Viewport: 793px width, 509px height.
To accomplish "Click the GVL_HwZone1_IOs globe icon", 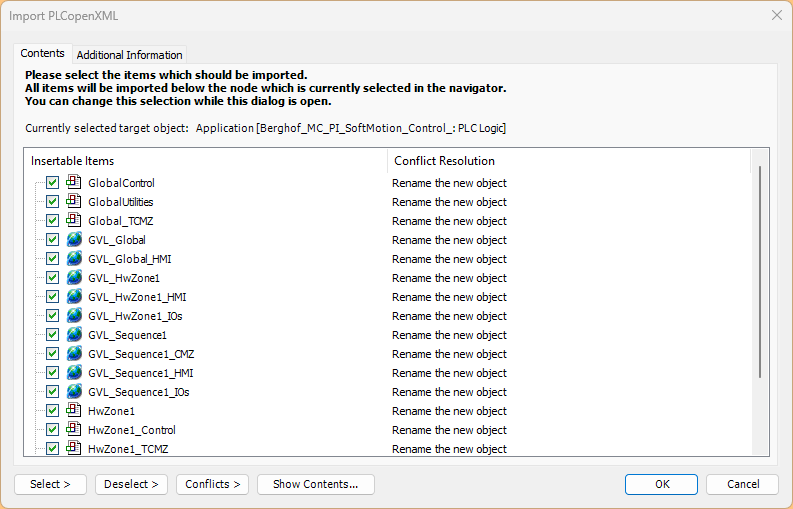I will (x=74, y=315).
